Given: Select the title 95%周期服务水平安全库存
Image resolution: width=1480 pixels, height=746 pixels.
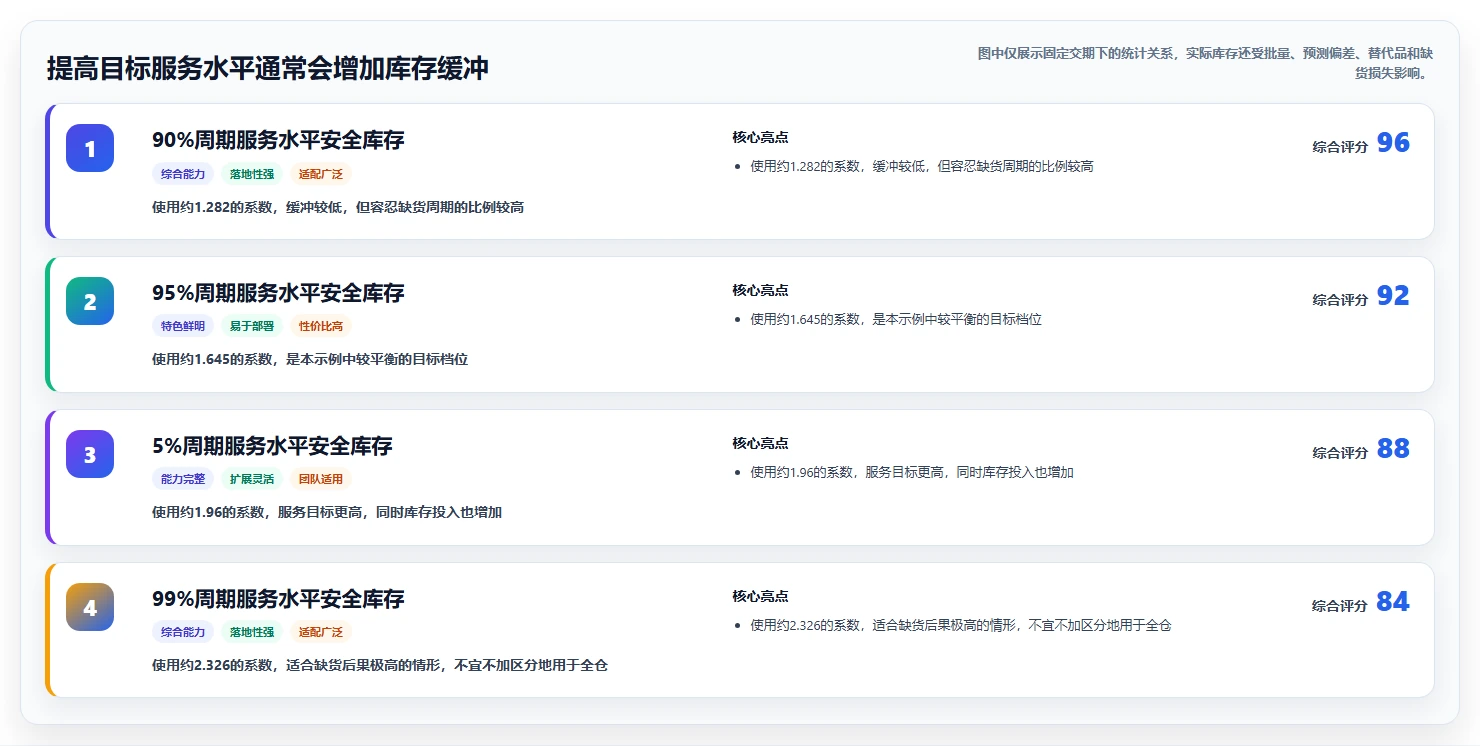Looking at the screenshot, I should [x=278, y=293].
